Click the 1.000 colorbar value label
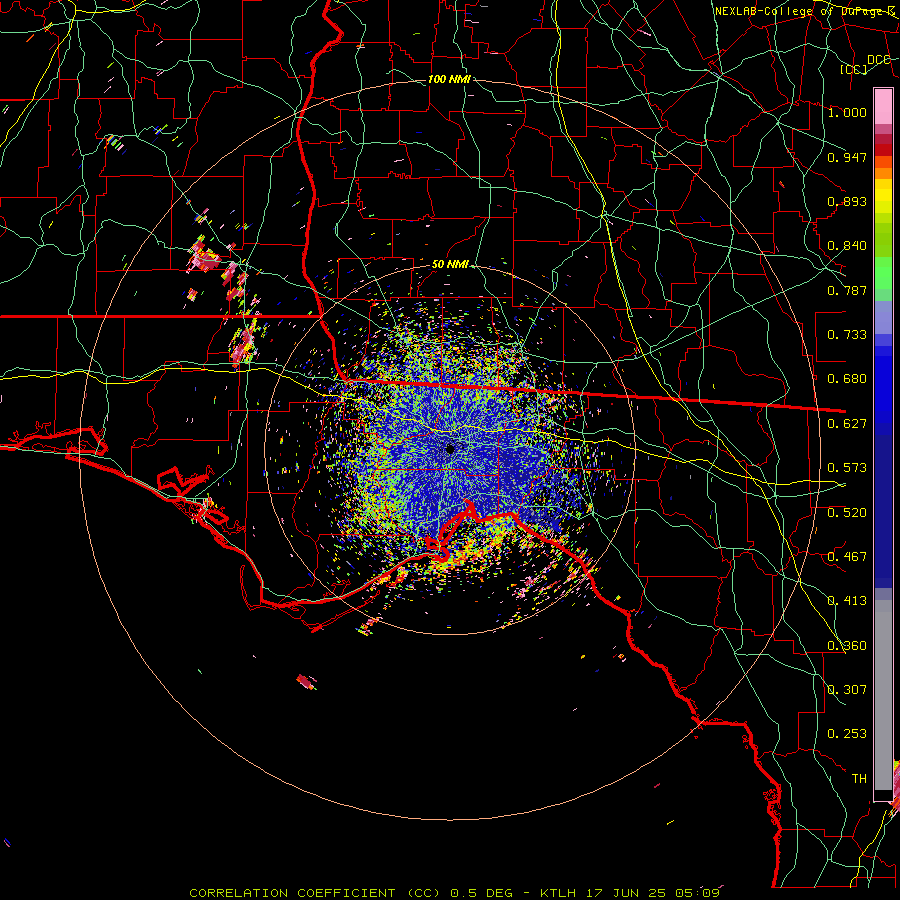 [847, 112]
